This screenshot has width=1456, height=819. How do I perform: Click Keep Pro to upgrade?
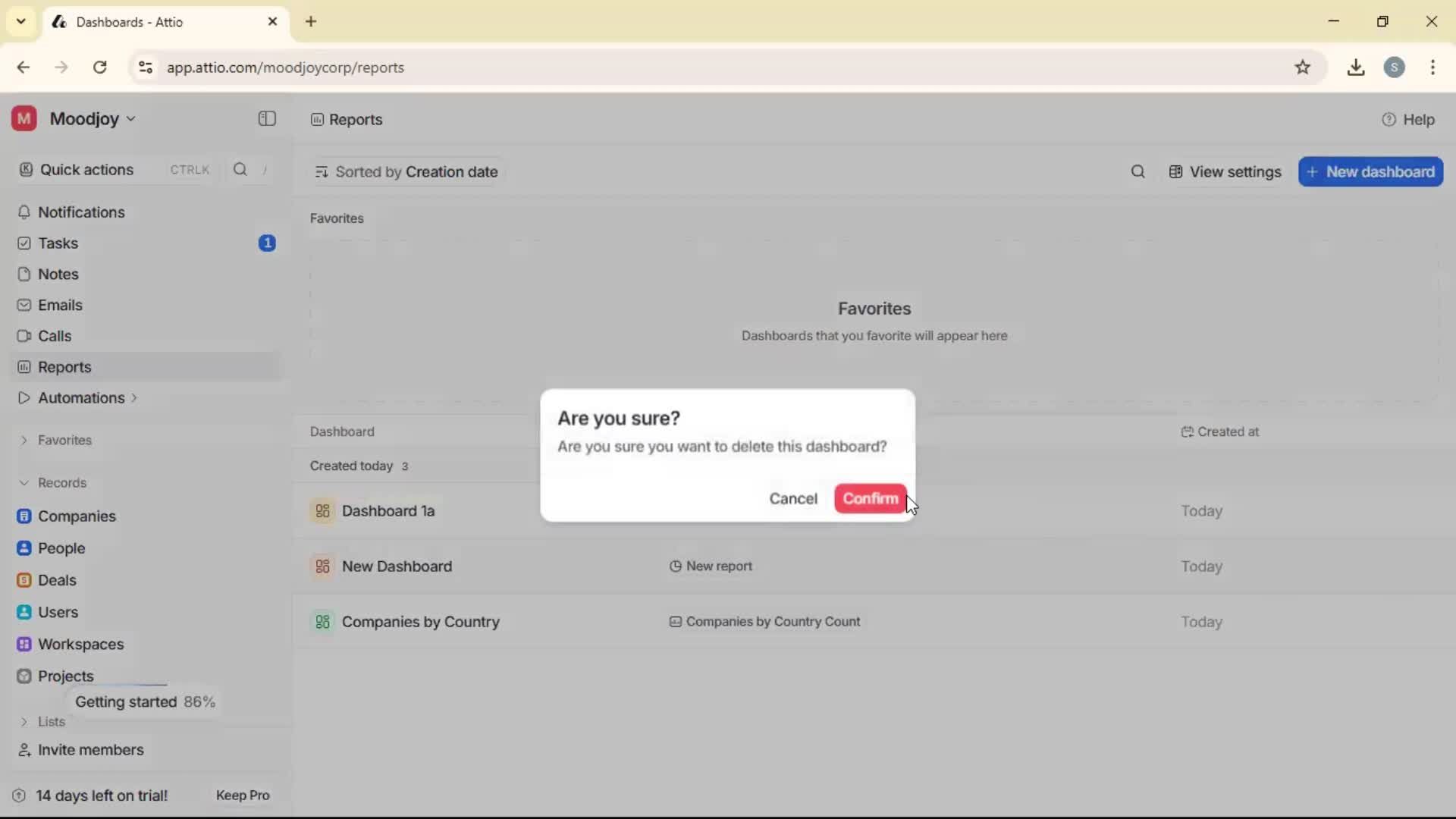tap(242, 795)
